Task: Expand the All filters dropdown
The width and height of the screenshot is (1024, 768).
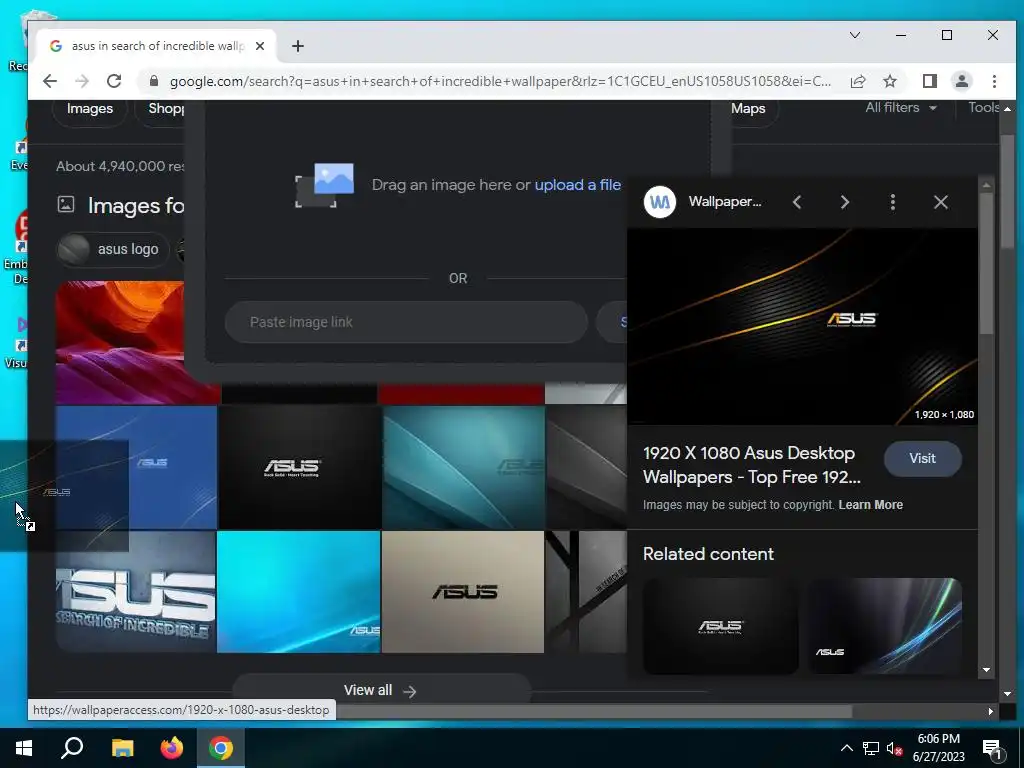Action: pos(901,108)
